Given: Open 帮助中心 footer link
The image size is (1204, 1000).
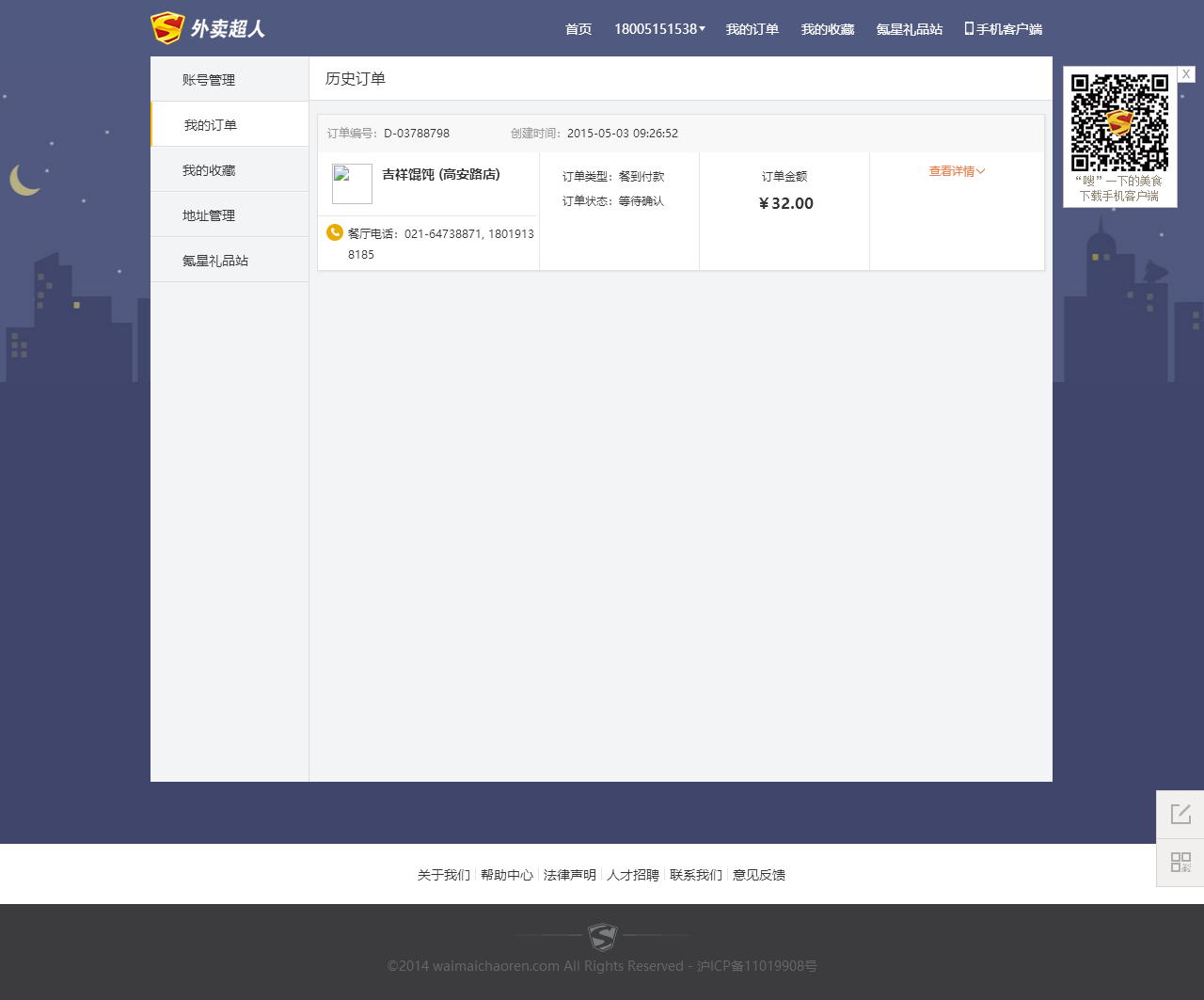Looking at the screenshot, I should click(x=506, y=875).
